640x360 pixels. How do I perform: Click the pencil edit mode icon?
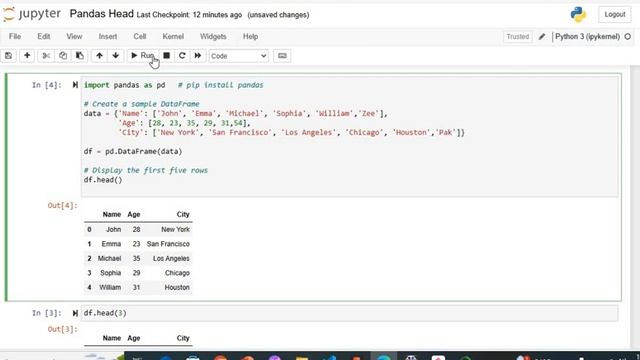[542, 37]
